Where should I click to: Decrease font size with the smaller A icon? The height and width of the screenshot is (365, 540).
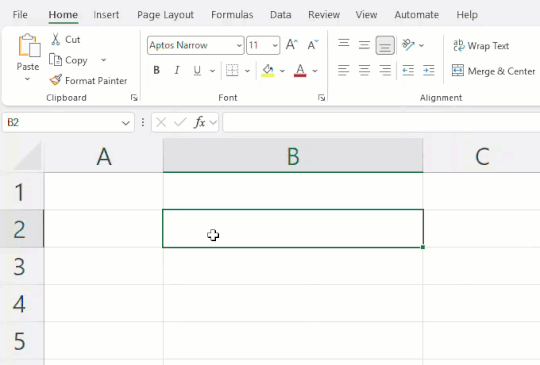[313, 45]
